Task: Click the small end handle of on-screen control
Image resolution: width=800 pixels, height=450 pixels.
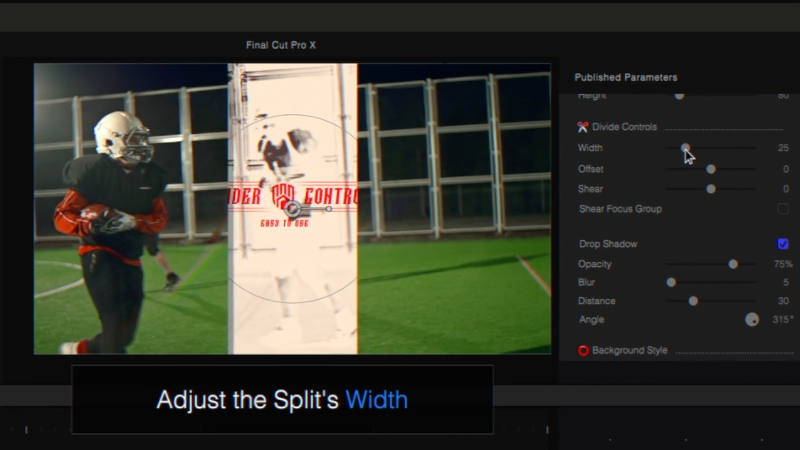Action: 329,209
